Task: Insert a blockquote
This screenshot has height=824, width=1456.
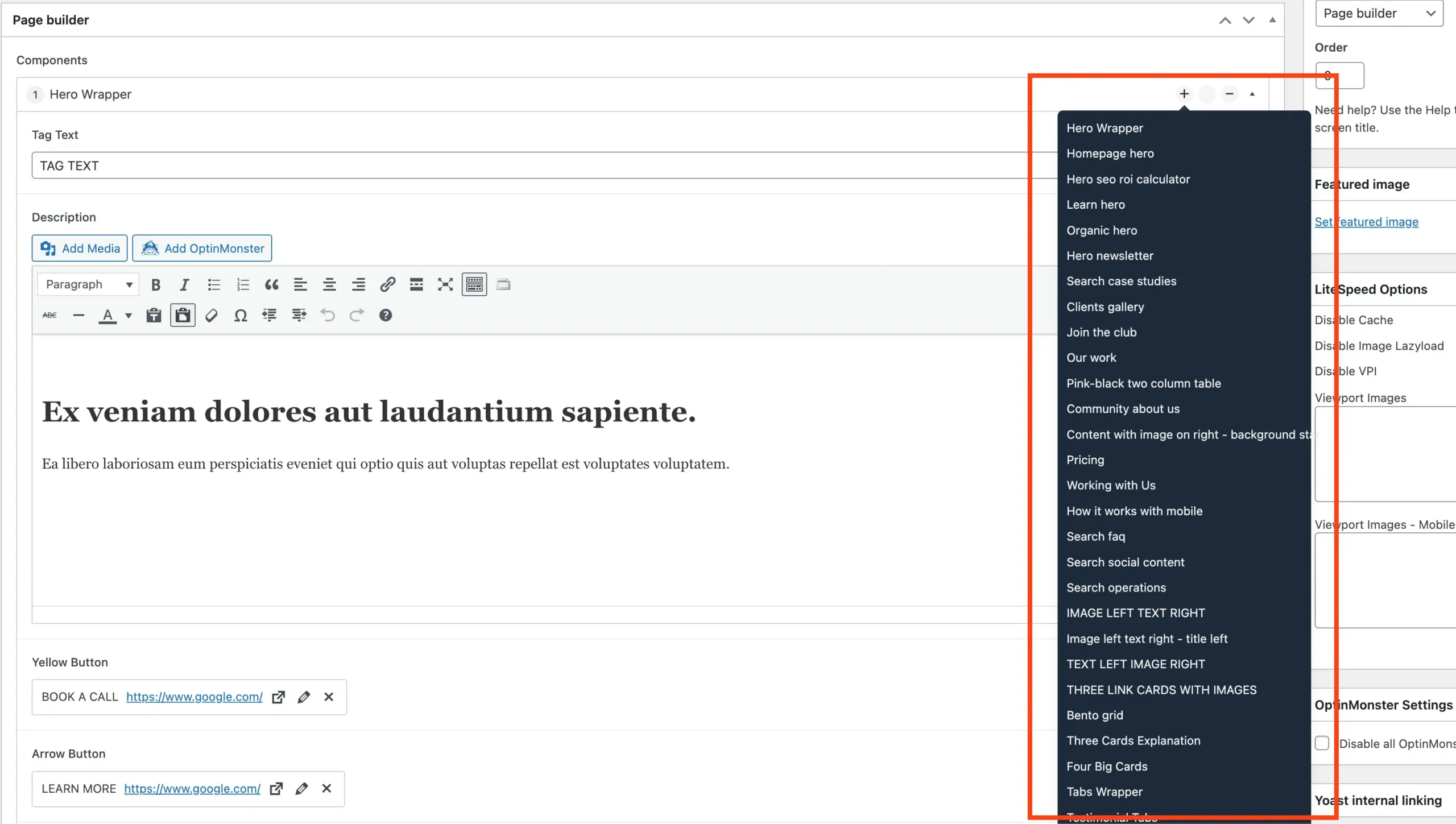Action: pyautogui.click(x=272, y=284)
